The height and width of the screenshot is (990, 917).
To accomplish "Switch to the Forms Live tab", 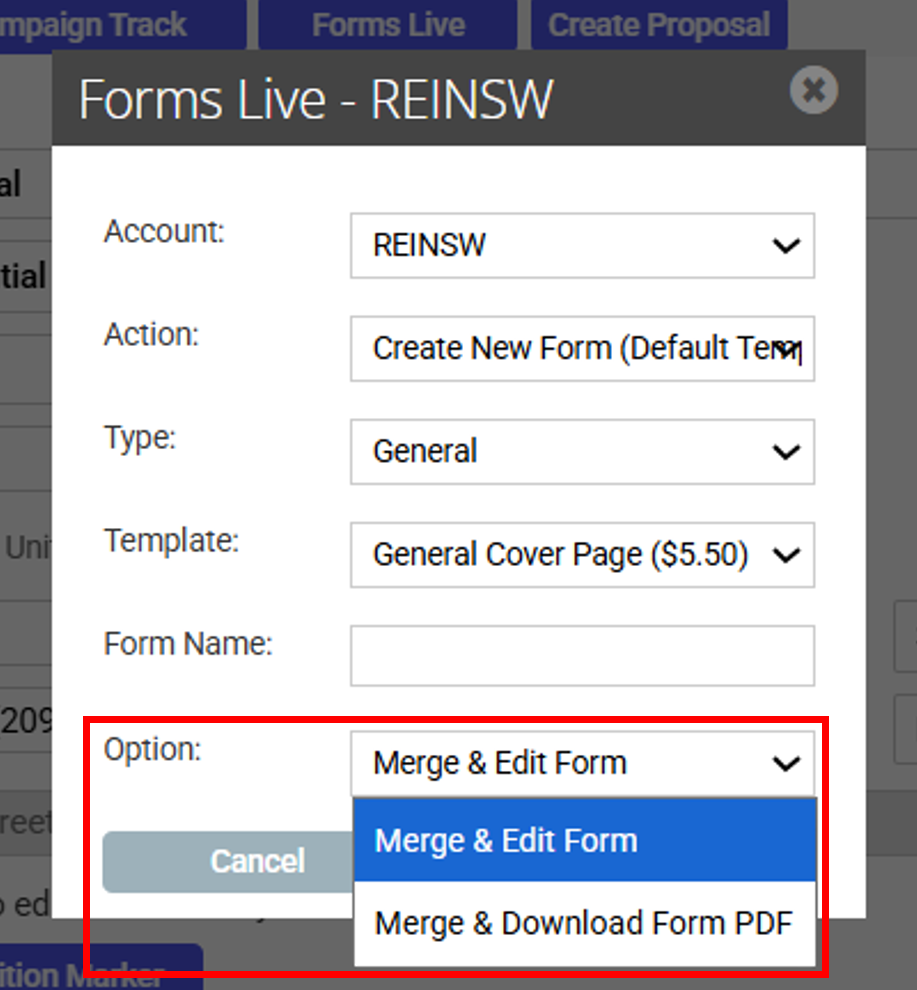I will click(x=388, y=25).
